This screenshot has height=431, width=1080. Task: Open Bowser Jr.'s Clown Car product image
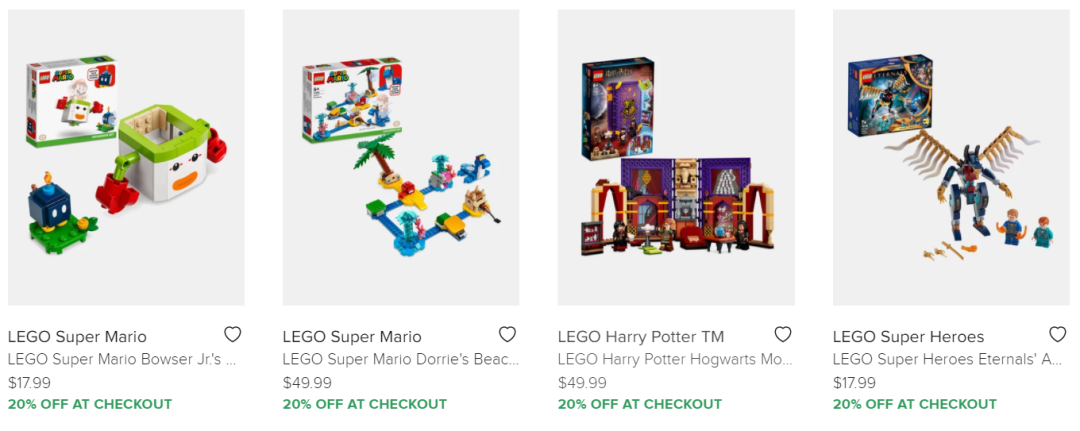pyautogui.click(x=126, y=158)
